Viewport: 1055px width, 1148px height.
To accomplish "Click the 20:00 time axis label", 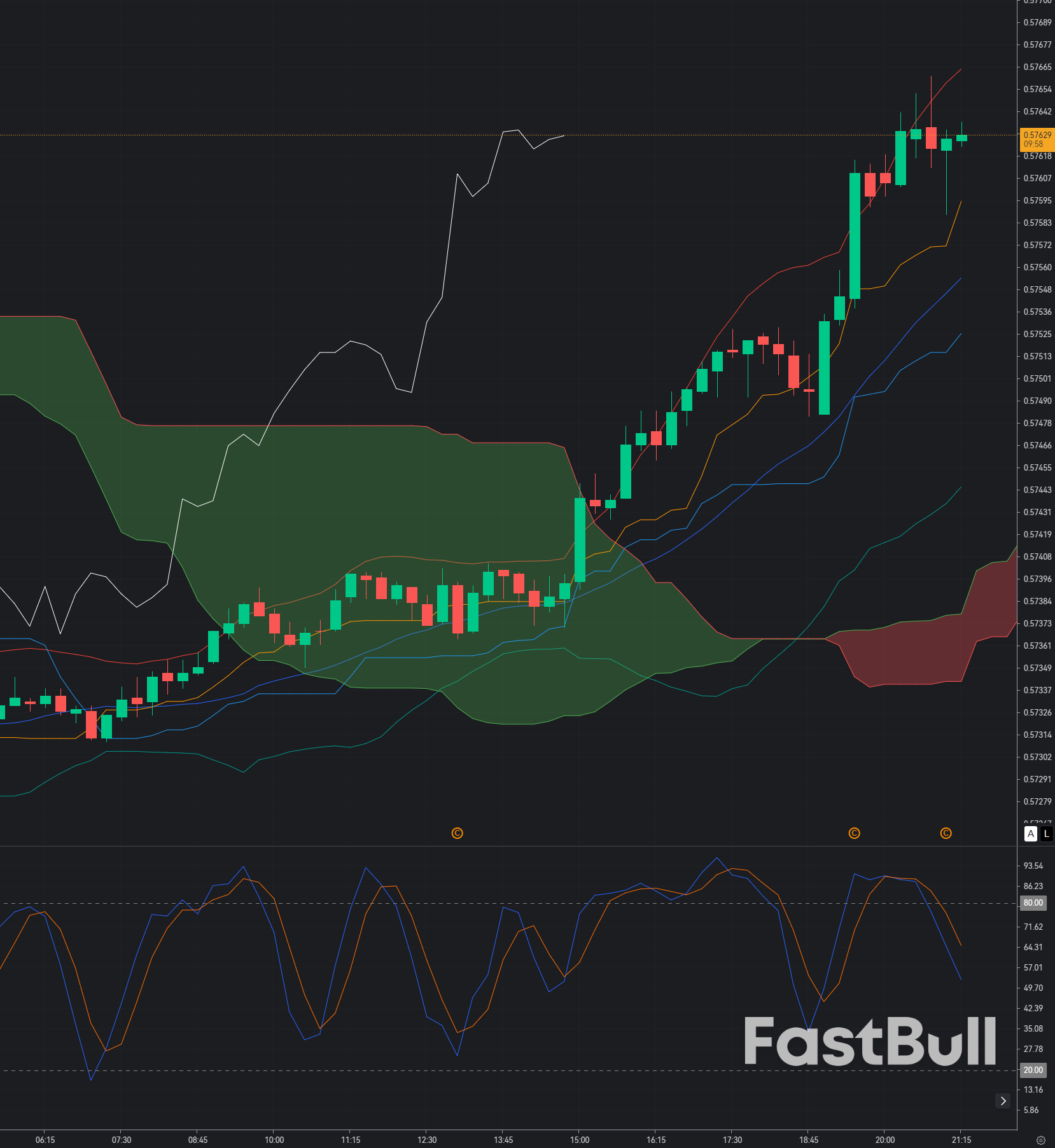I will (x=885, y=1140).
